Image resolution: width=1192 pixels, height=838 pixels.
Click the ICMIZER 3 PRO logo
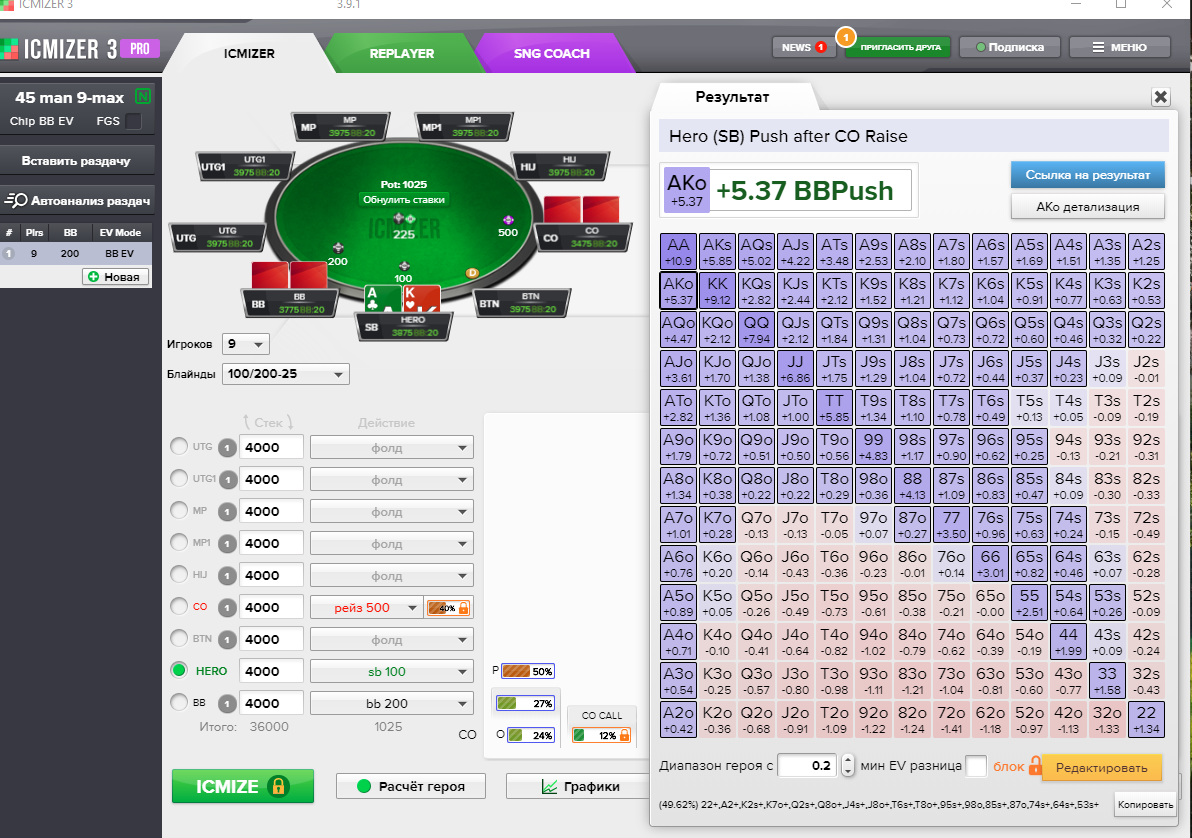[81, 49]
